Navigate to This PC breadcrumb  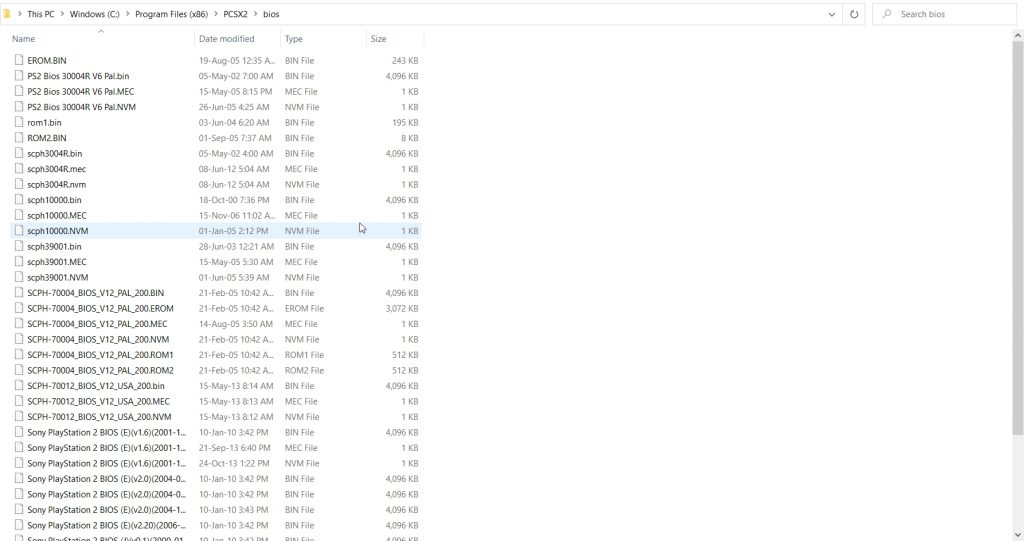[x=40, y=14]
